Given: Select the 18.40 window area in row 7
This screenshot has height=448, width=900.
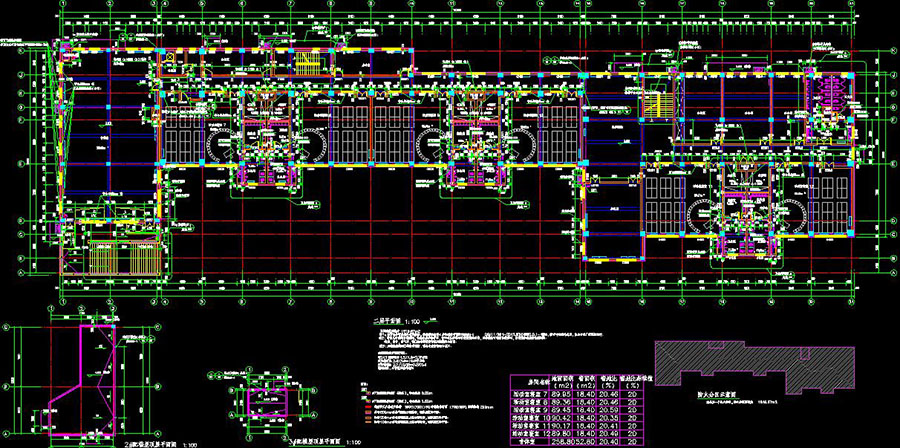Looking at the screenshot, I should tap(585, 395).
